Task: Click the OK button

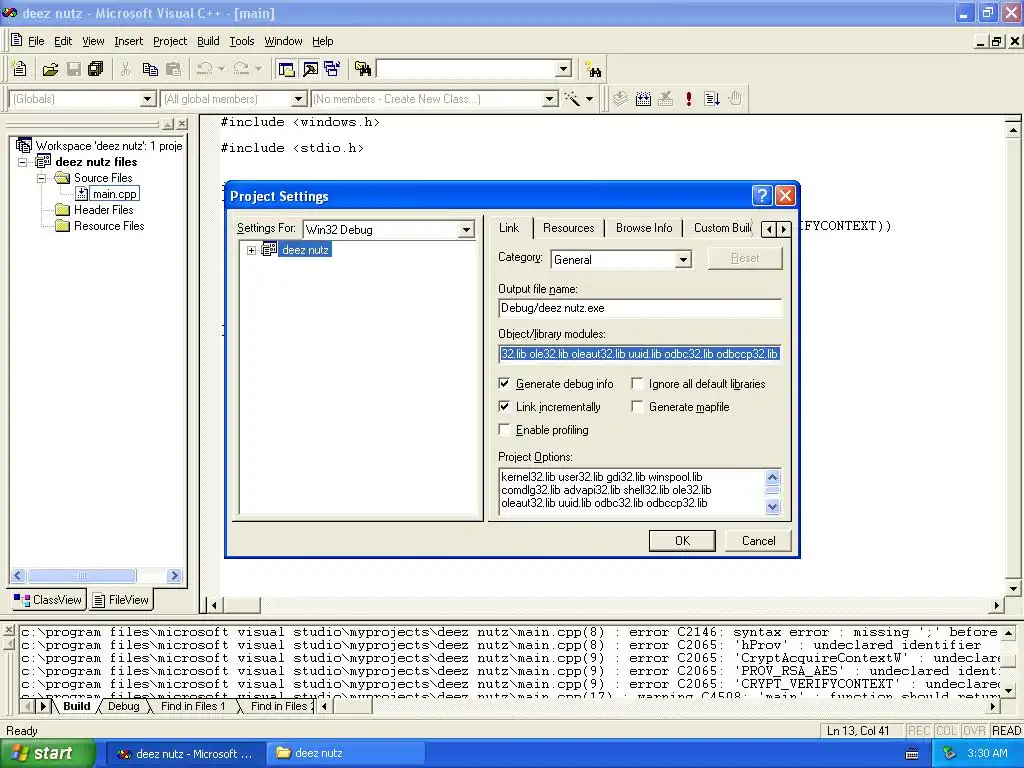Action: [x=682, y=541]
